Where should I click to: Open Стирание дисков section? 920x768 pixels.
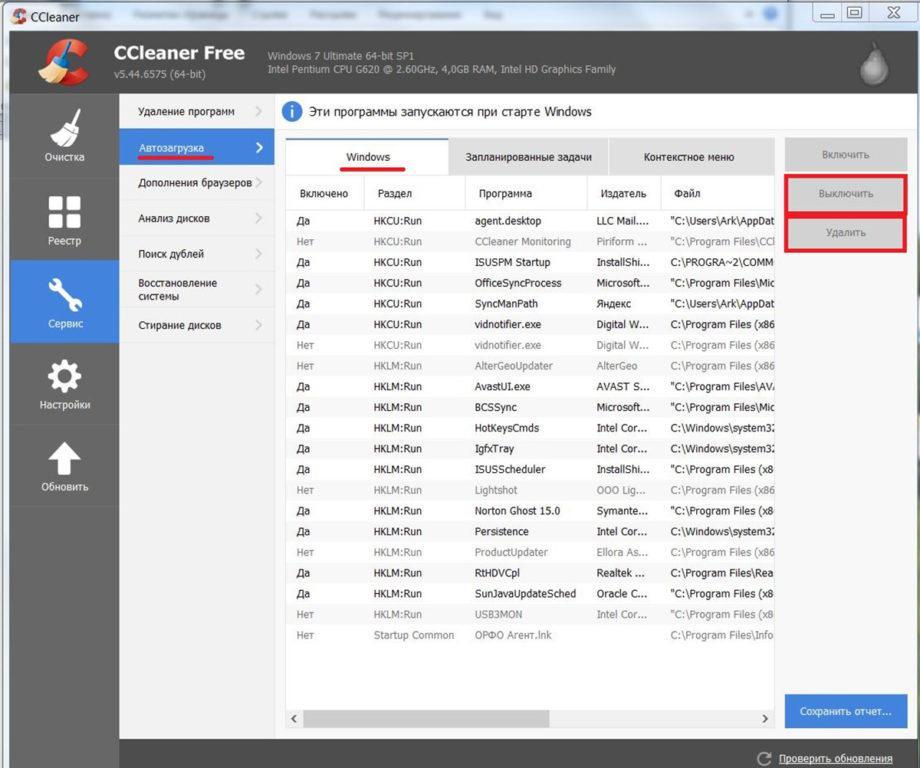(197, 325)
